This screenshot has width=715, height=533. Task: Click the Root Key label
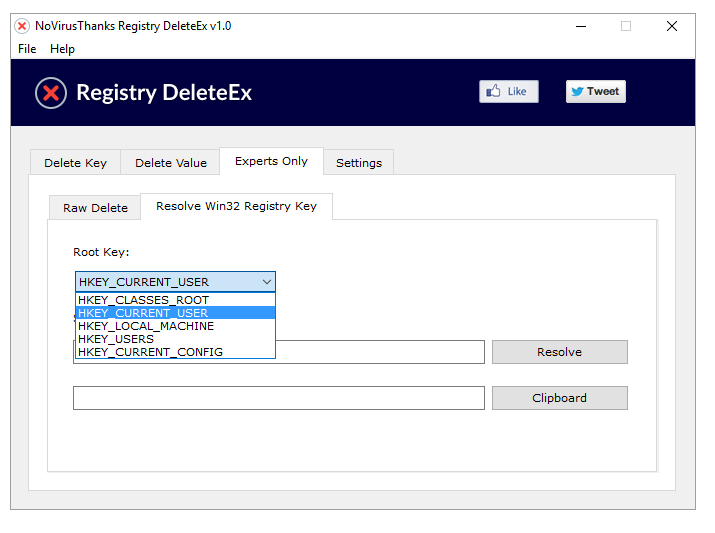coord(101,252)
